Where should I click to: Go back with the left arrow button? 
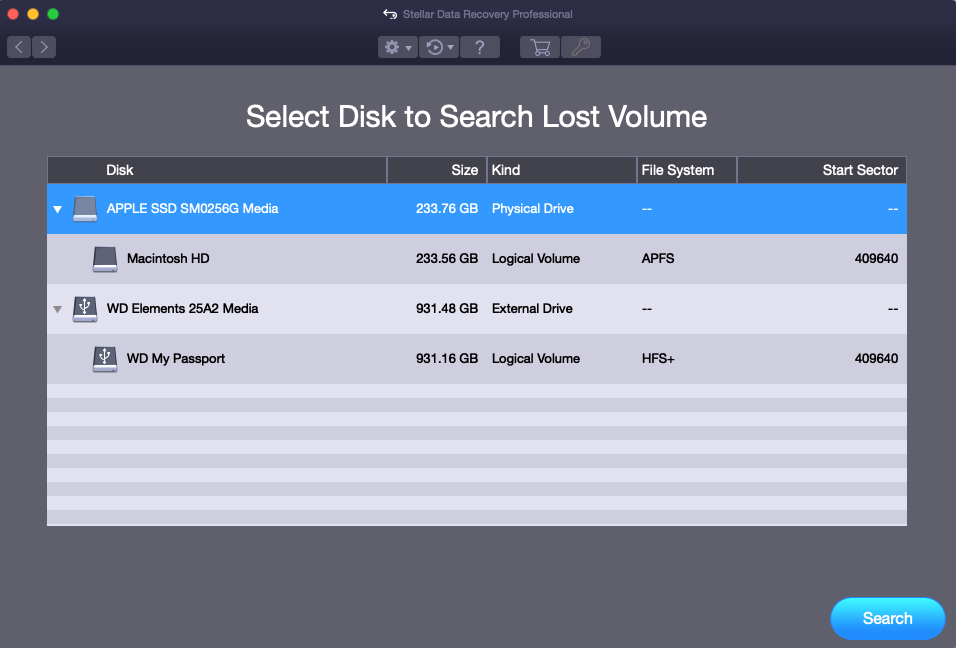coord(19,47)
